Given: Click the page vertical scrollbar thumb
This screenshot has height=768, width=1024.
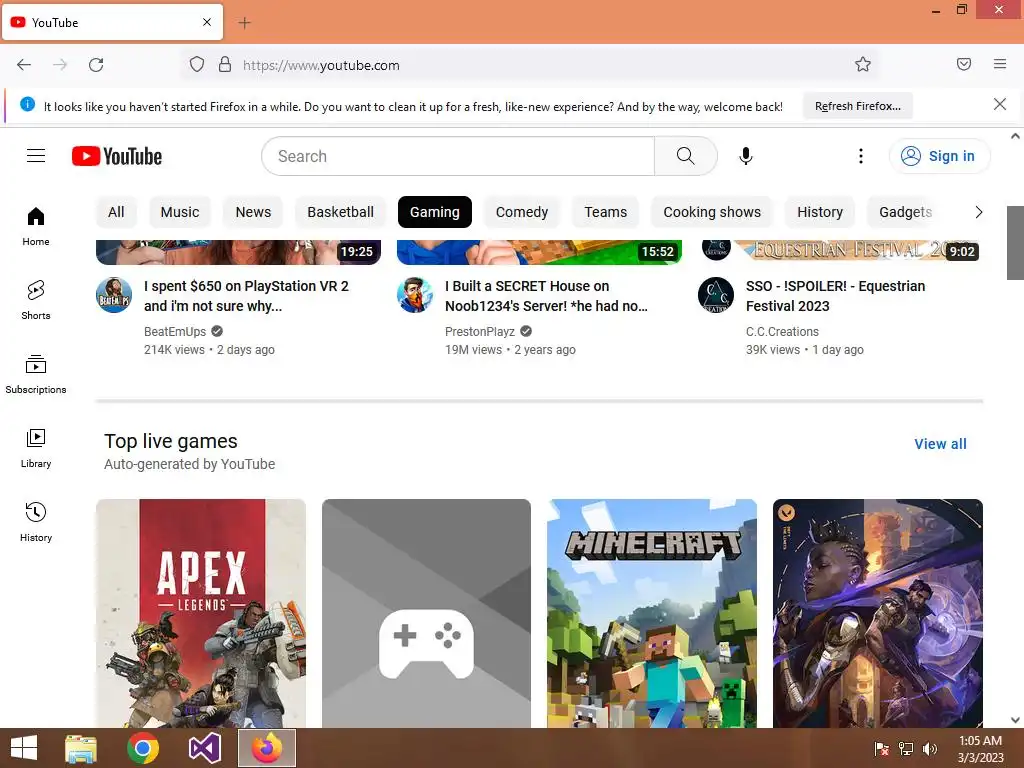Looking at the screenshot, I should click(x=1015, y=242).
